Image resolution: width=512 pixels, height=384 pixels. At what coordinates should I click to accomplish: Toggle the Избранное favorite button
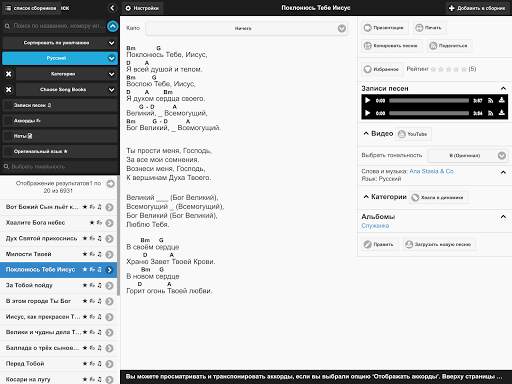click(381, 69)
